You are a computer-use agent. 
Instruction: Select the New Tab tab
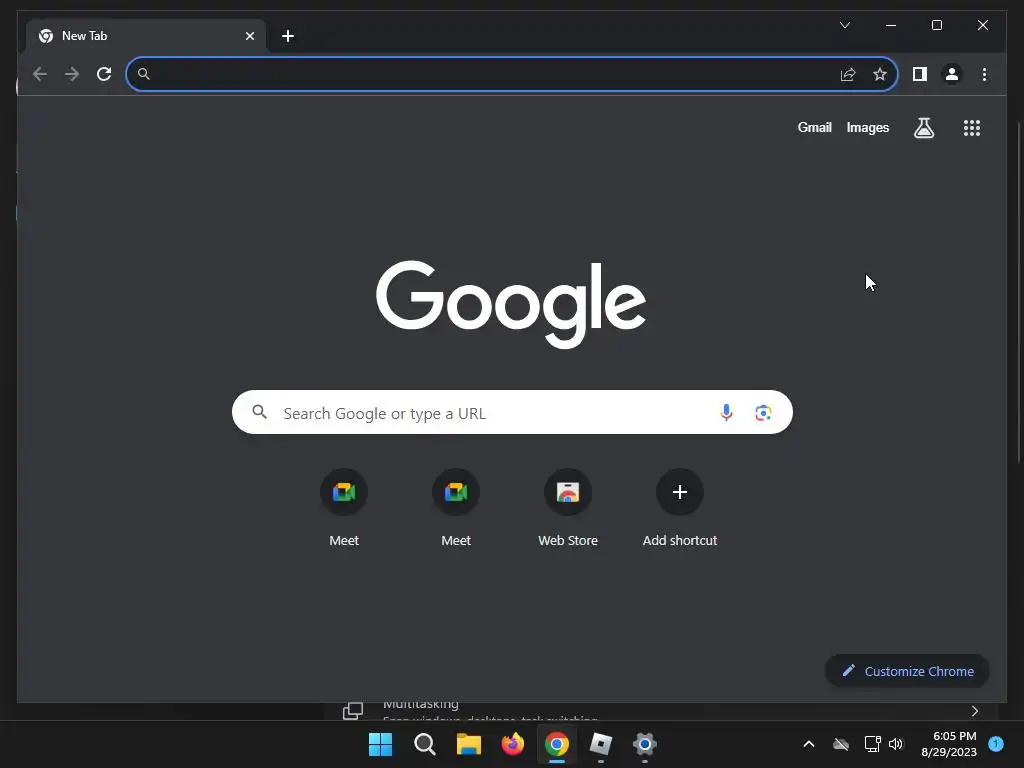(146, 36)
